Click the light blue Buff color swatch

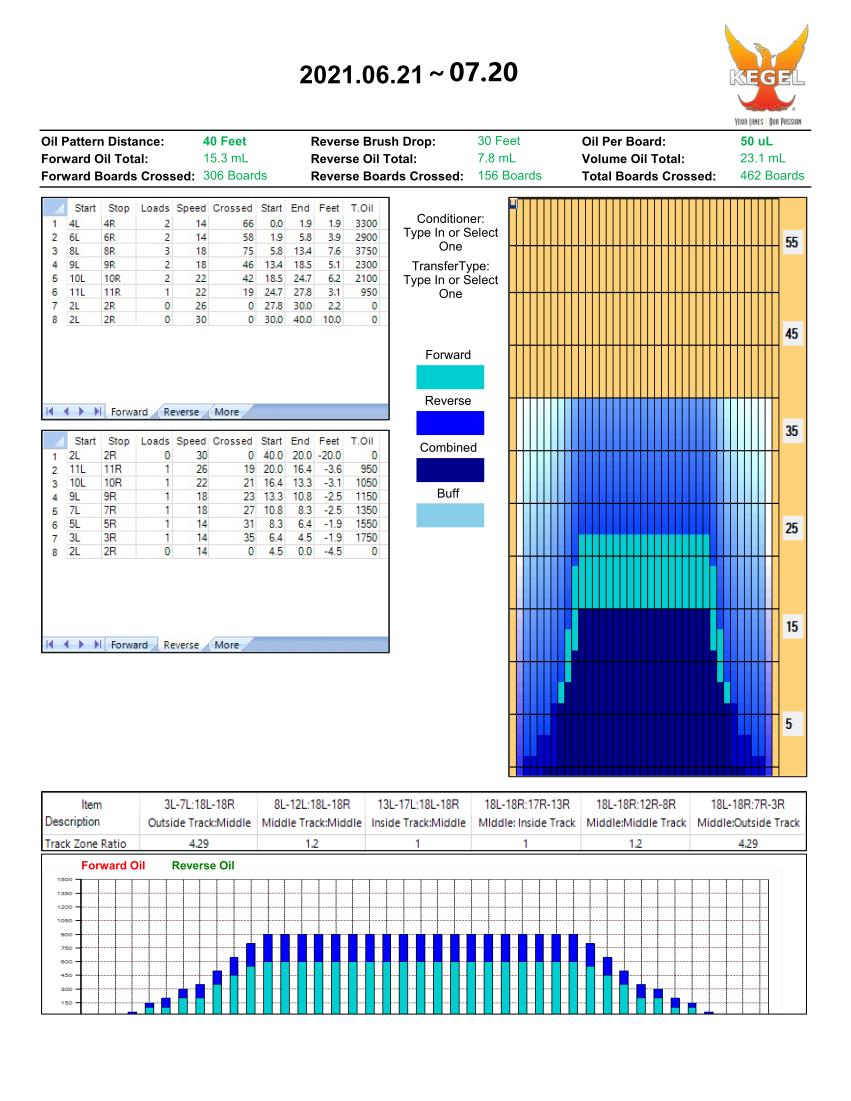point(450,515)
